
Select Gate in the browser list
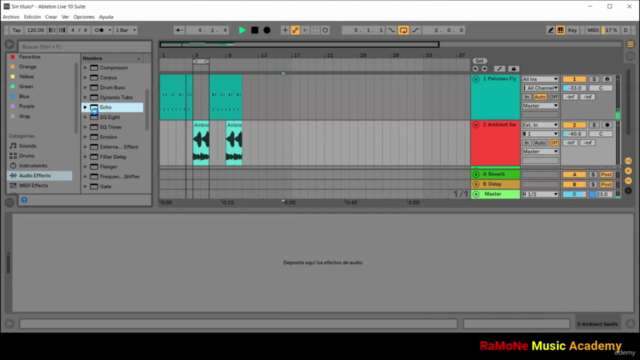coord(105,187)
